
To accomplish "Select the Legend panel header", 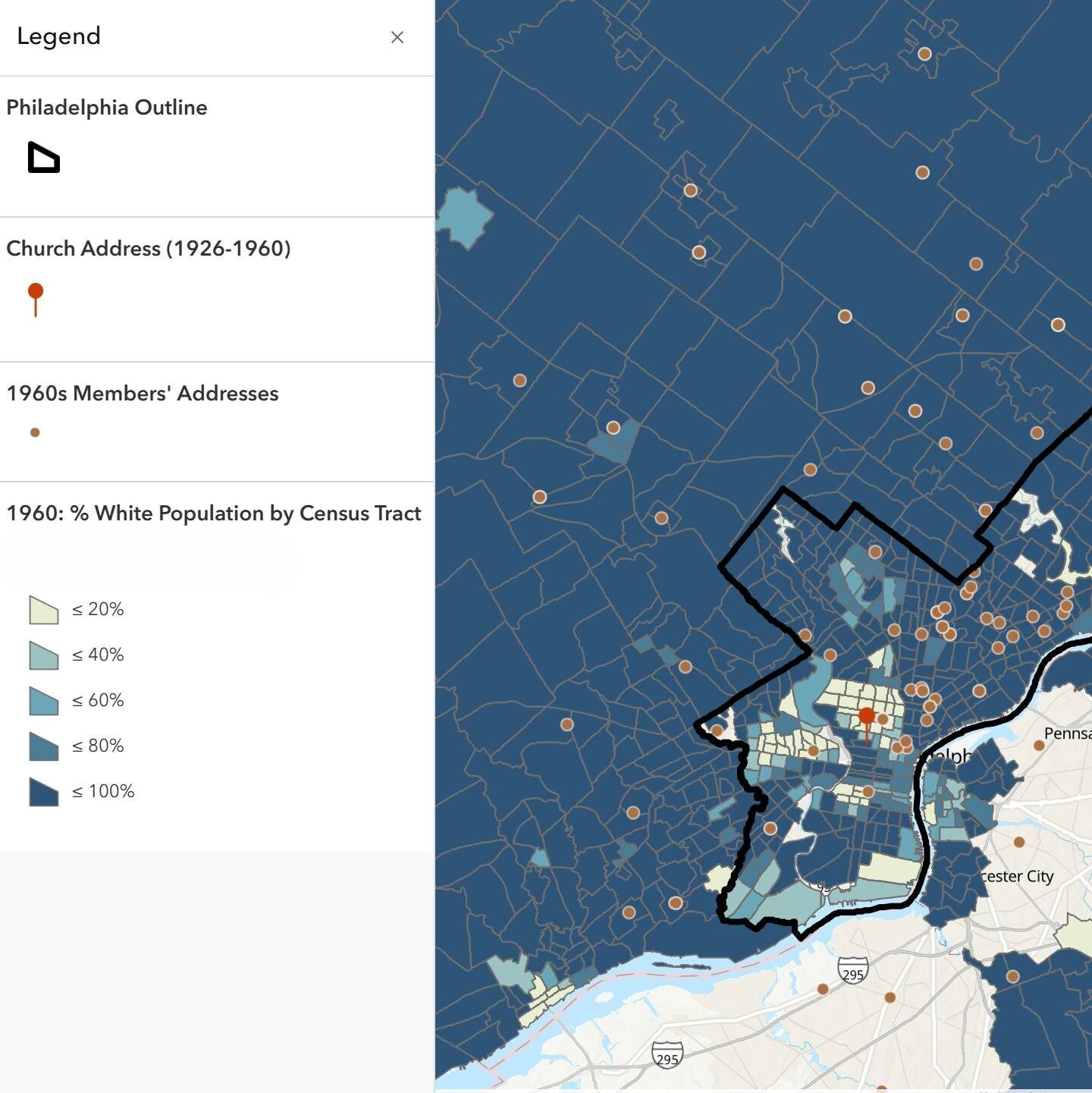I will [x=58, y=36].
